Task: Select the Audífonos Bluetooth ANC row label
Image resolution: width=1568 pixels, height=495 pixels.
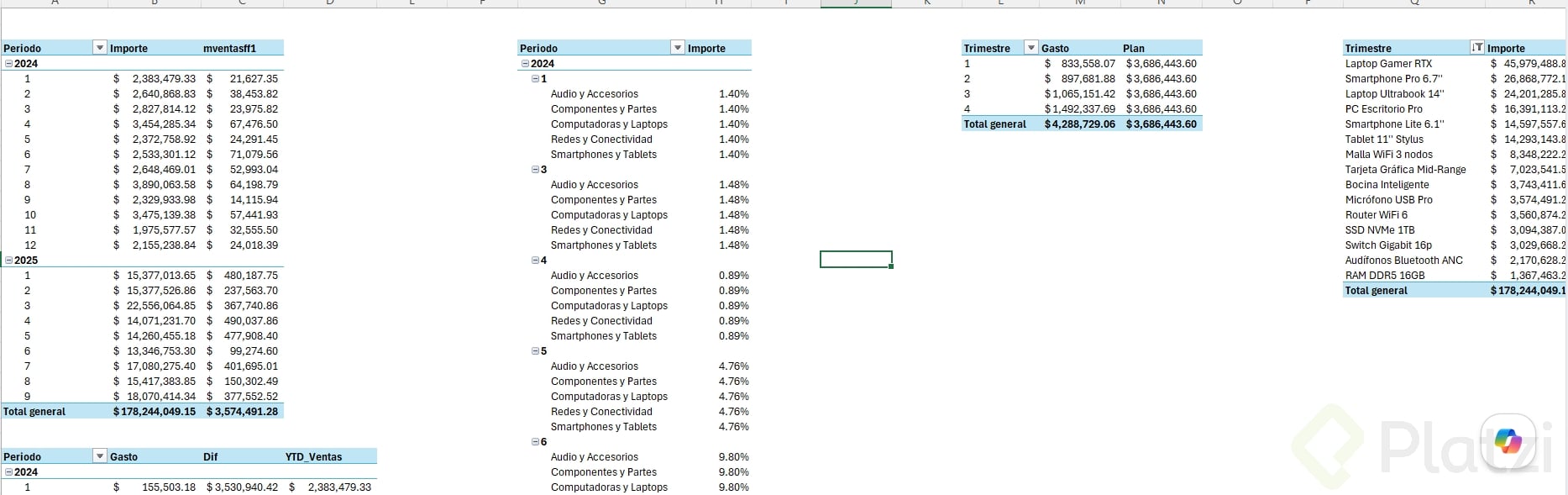Action: coord(1403,260)
